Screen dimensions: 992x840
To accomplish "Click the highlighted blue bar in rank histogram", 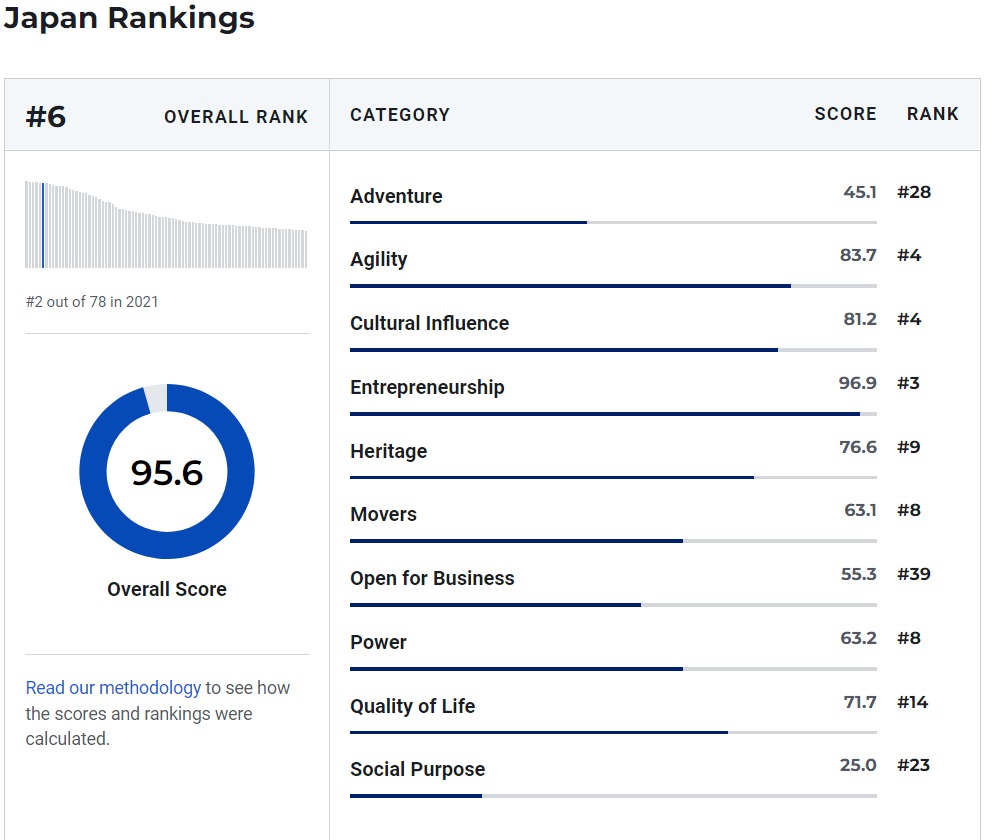I will [43, 225].
